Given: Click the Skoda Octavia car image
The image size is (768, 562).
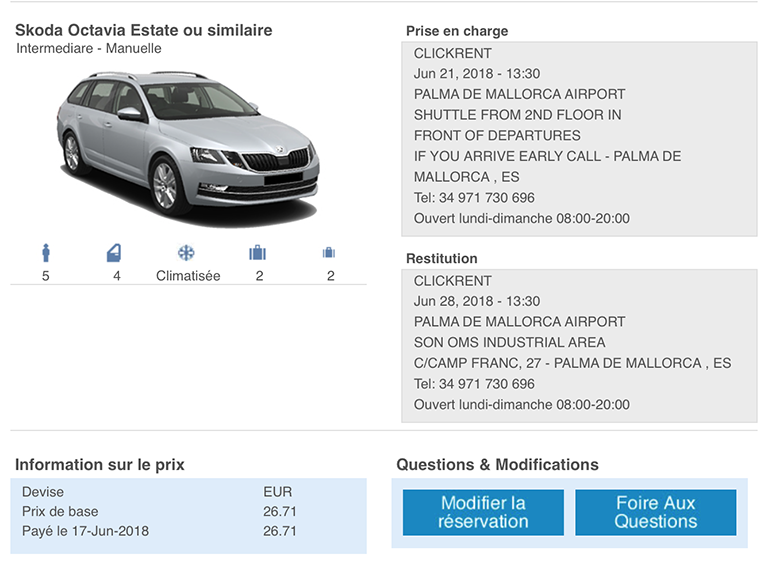Looking at the screenshot, I should [189, 147].
